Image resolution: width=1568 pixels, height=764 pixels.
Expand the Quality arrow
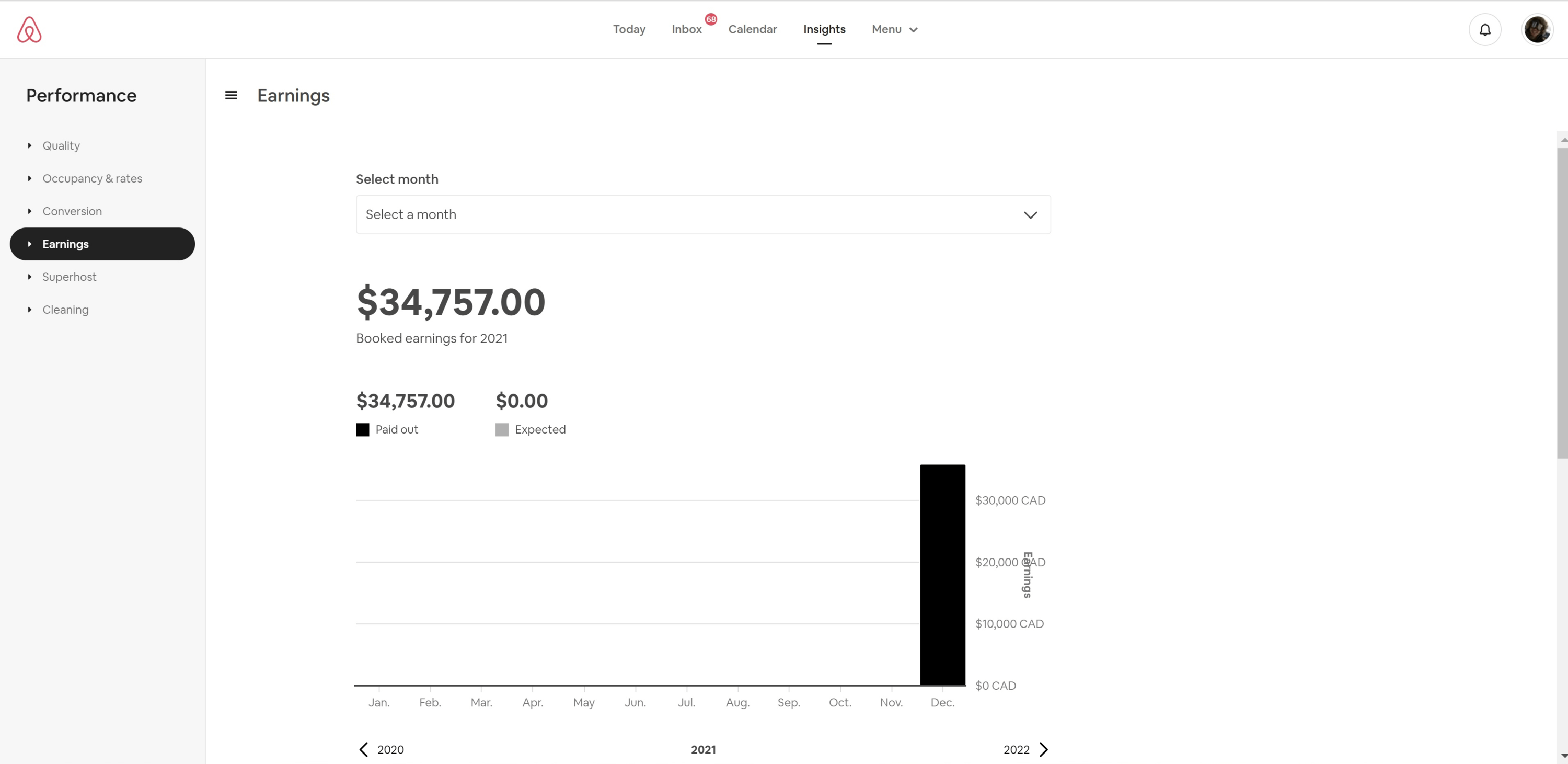[x=29, y=145]
